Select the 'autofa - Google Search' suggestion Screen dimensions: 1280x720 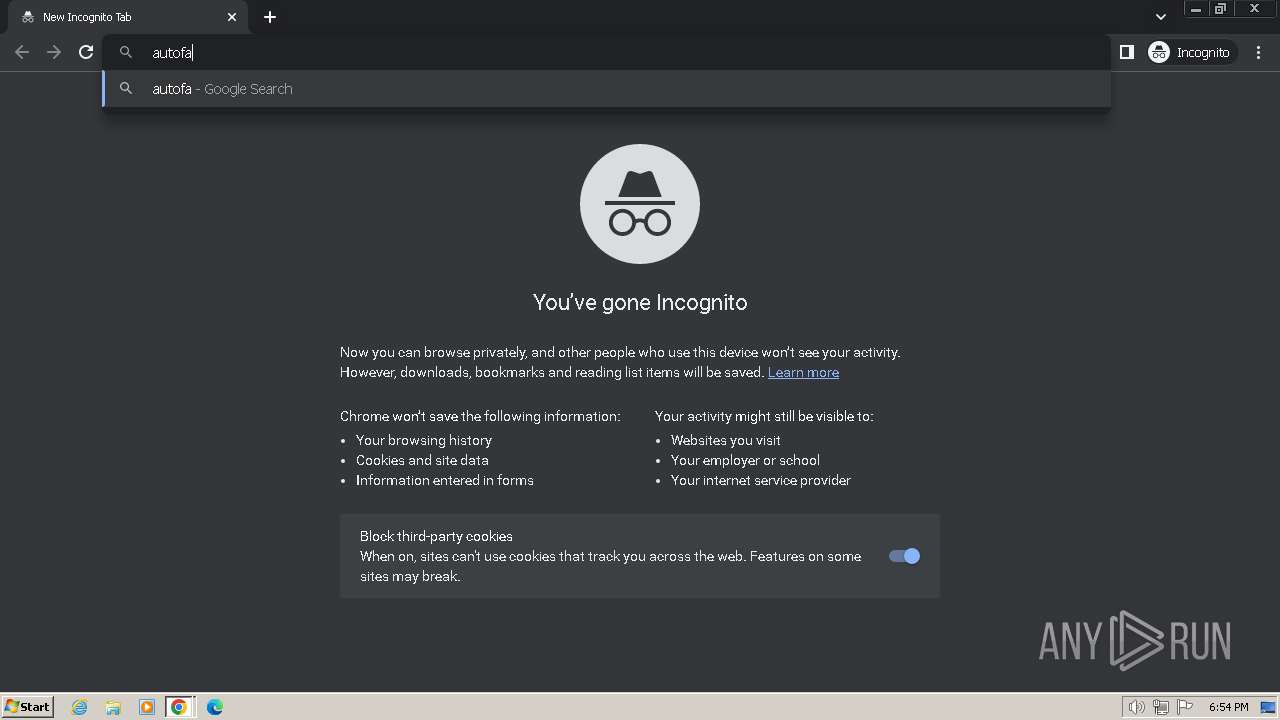click(x=606, y=89)
